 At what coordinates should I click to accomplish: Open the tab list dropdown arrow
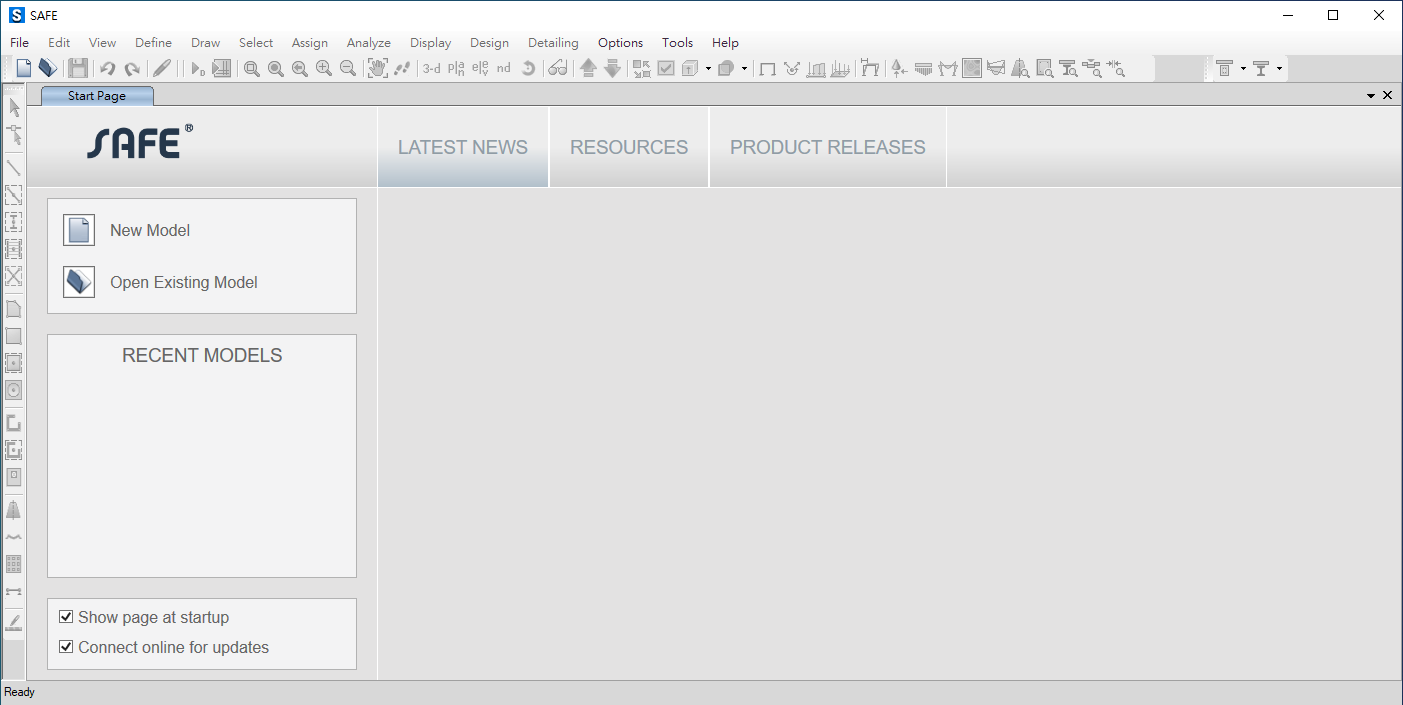point(1371,95)
